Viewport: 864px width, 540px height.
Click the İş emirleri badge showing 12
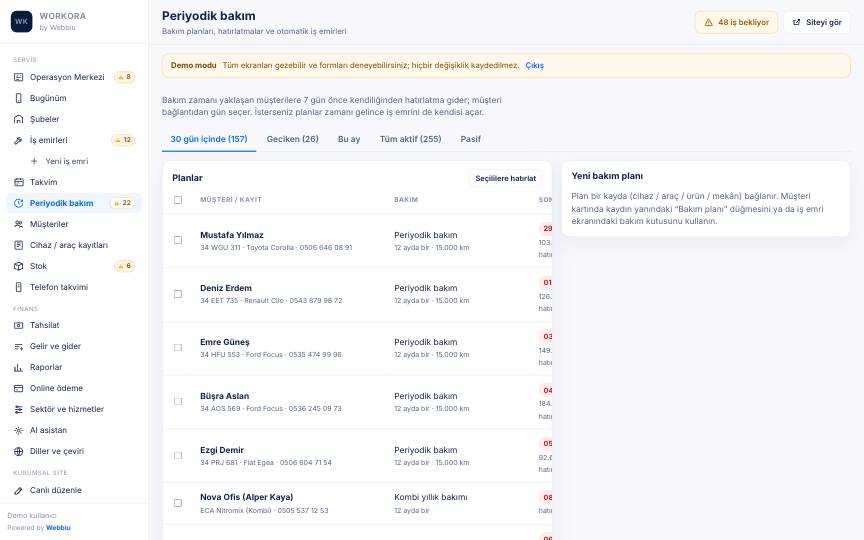[x=123, y=140]
